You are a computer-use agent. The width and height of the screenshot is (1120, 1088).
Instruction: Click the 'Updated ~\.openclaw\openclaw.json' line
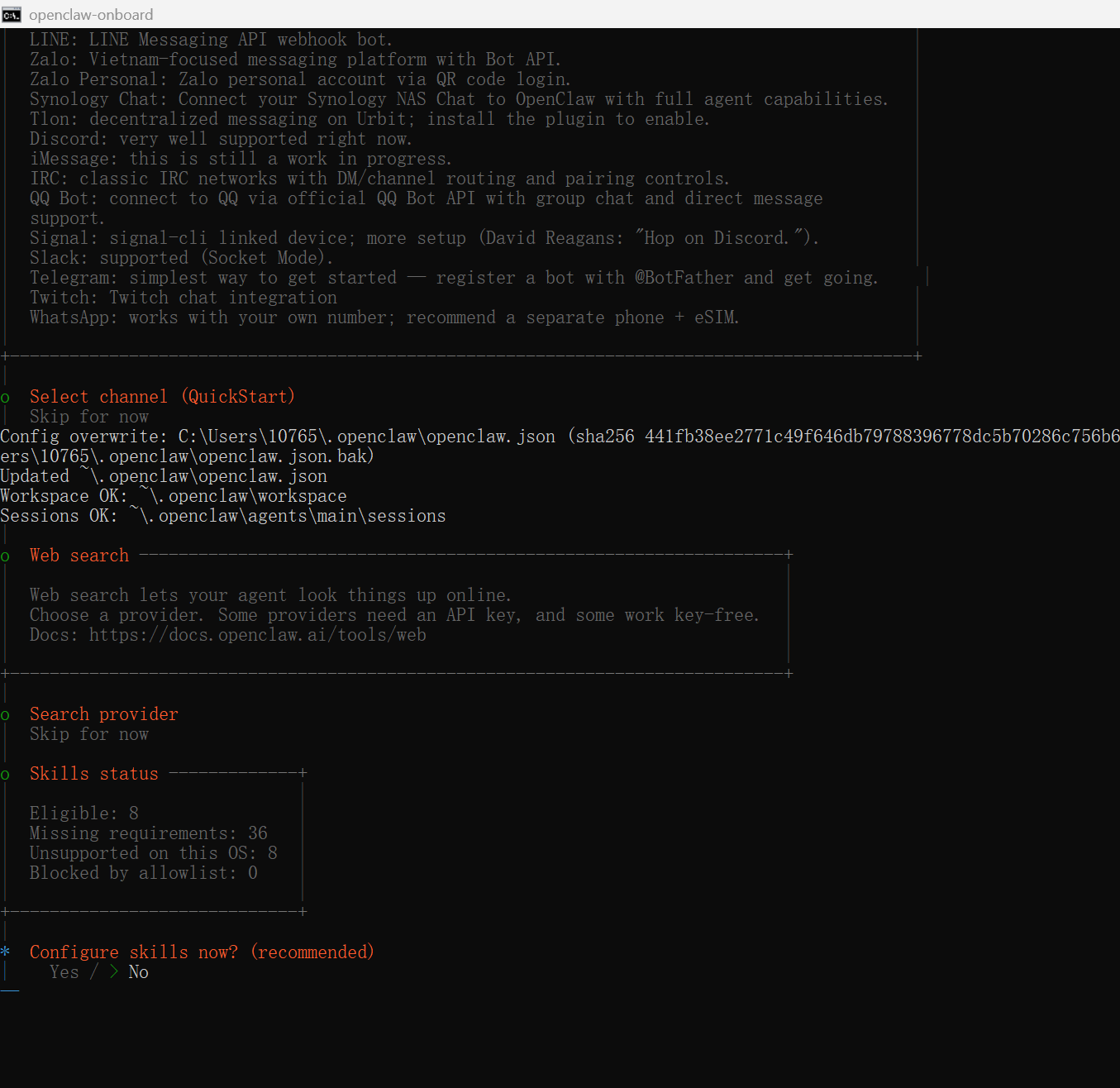[164, 476]
